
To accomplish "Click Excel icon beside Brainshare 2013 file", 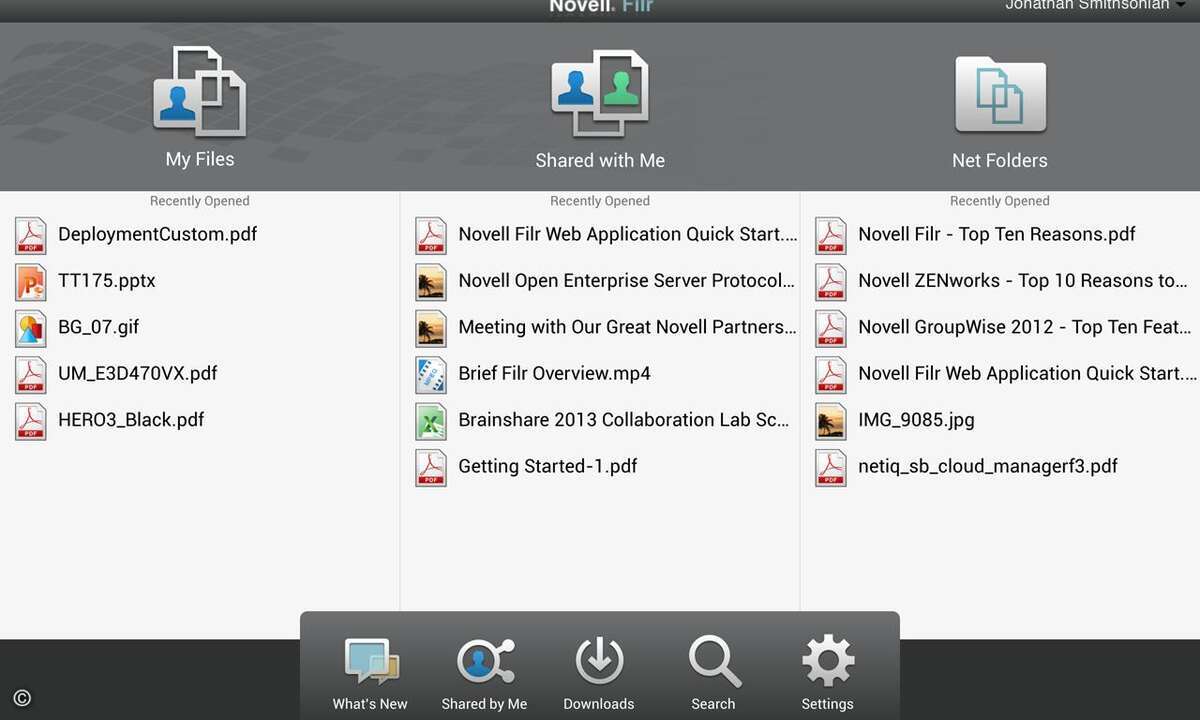I will (x=431, y=421).
